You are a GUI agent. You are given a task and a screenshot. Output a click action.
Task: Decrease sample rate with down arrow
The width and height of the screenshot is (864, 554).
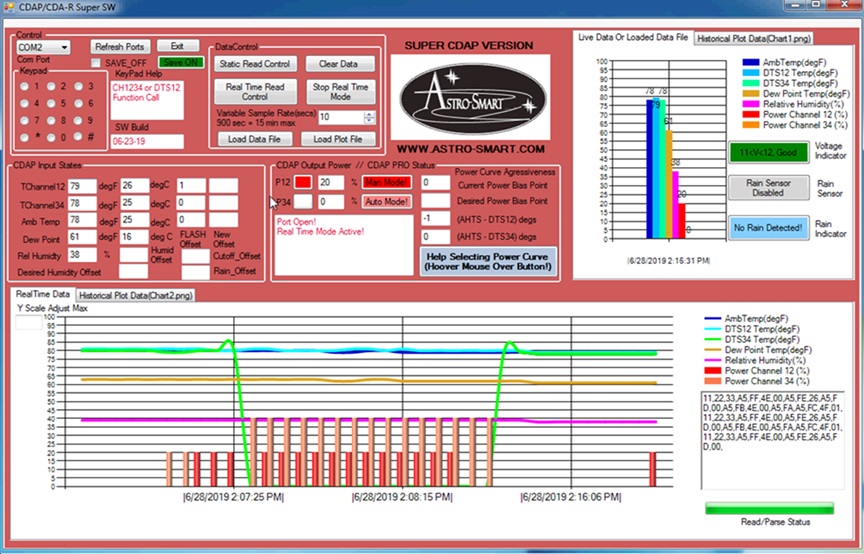click(370, 120)
